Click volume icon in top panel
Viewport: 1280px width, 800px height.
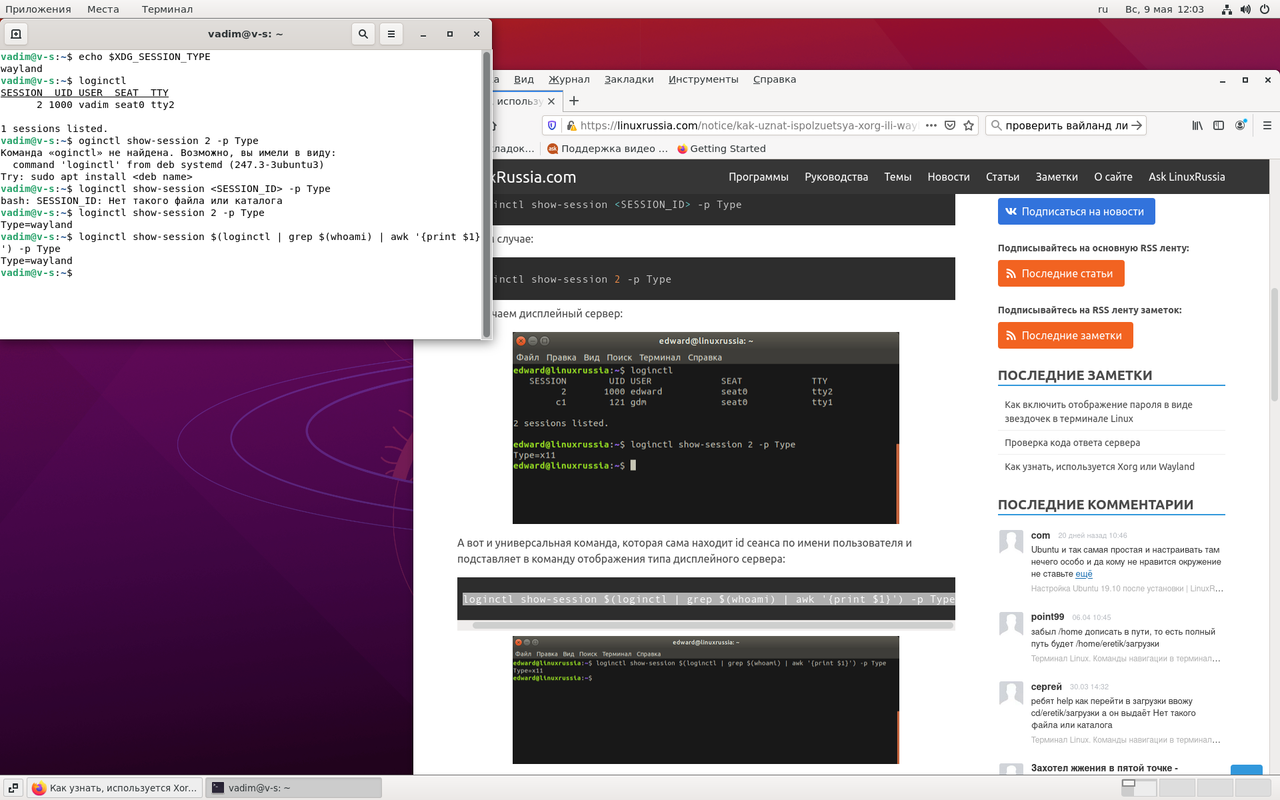tap(1247, 9)
